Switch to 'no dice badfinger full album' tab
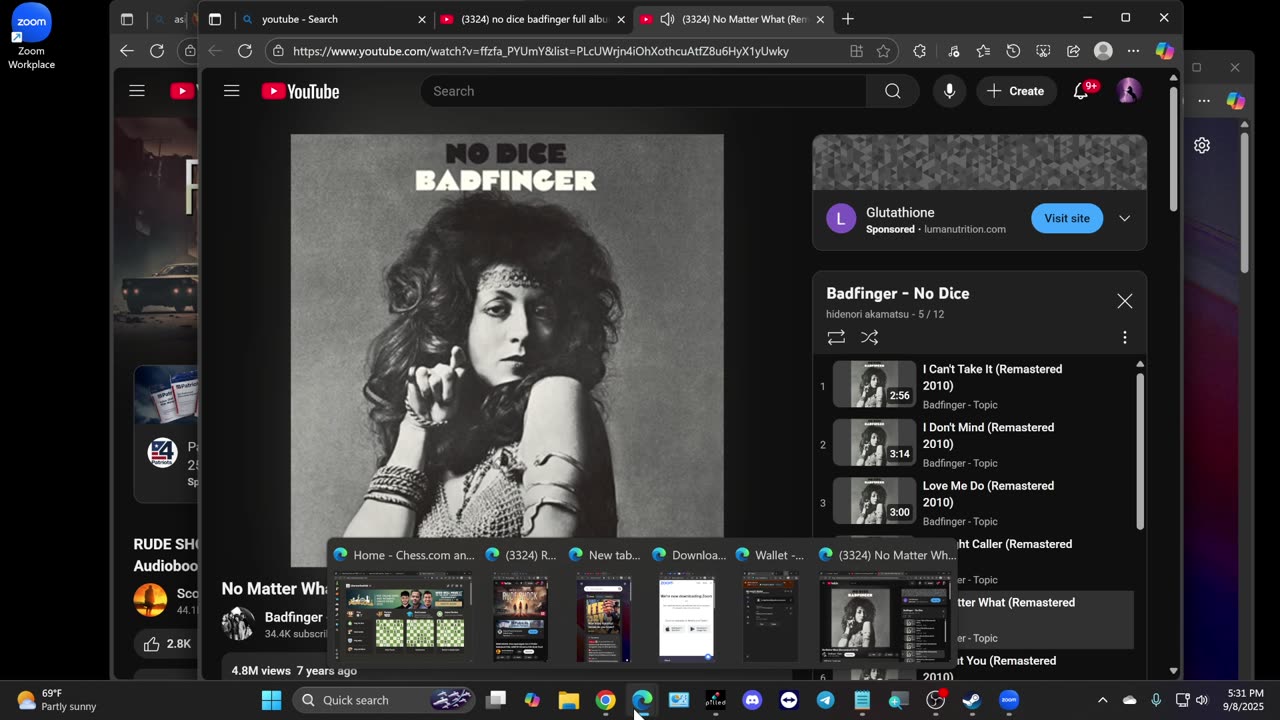Viewport: 1280px width, 720px height. [x=530, y=19]
